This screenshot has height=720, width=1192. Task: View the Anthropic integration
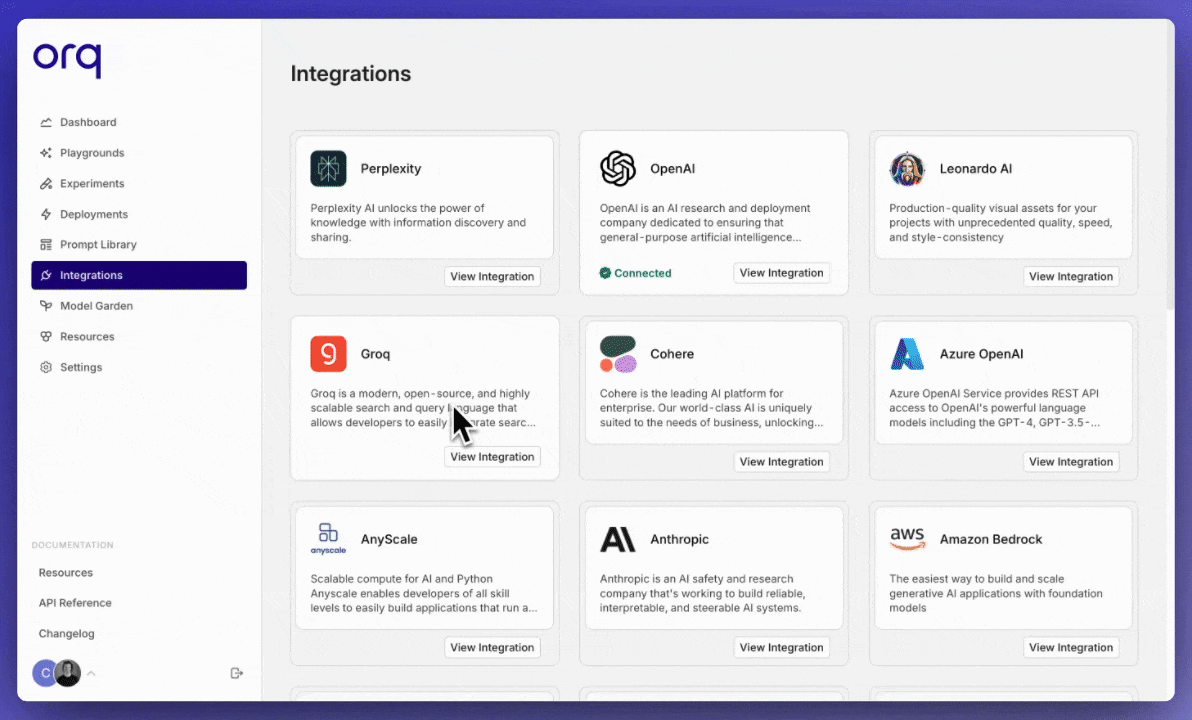coord(781,648)
